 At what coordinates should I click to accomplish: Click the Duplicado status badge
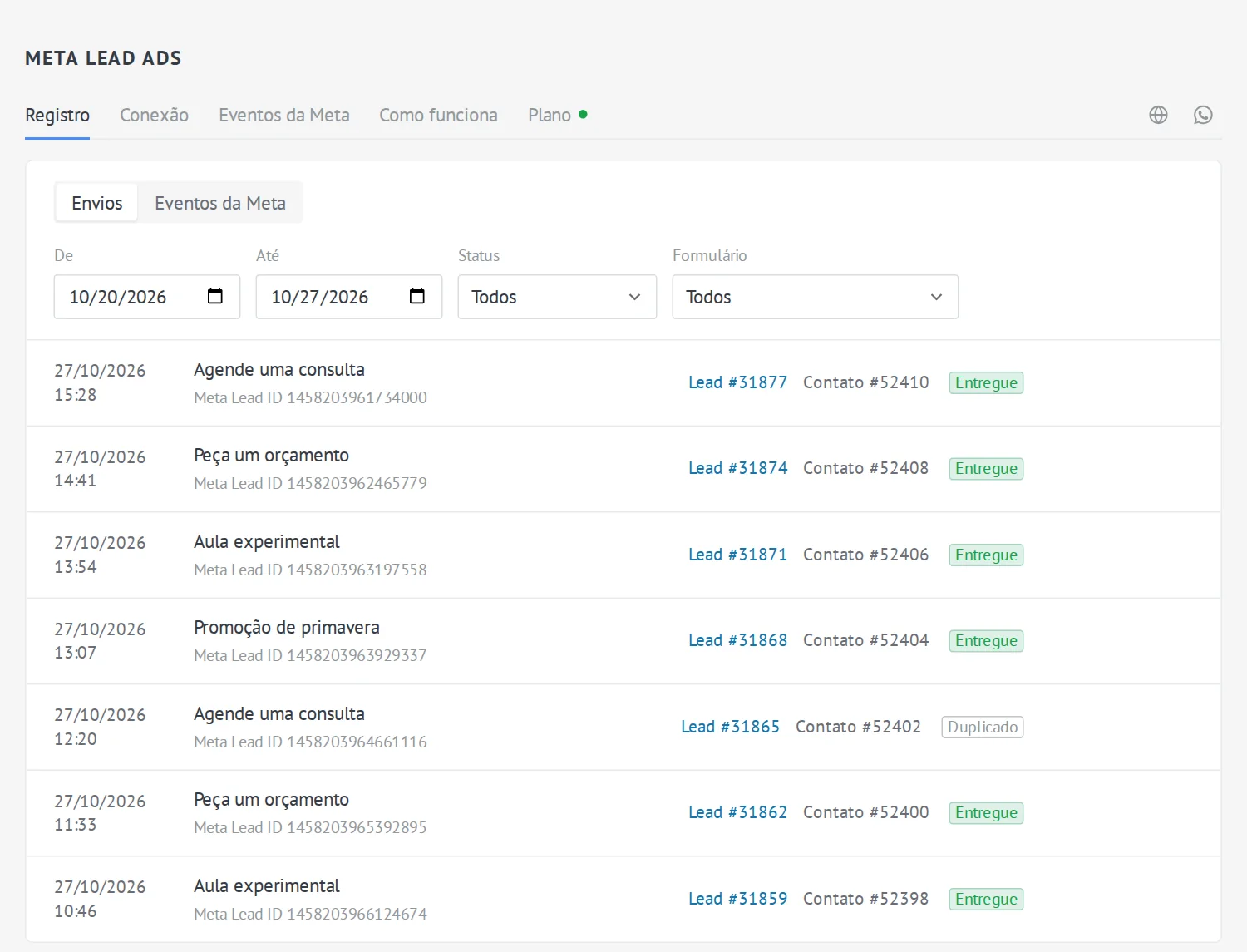coord(983,727)
